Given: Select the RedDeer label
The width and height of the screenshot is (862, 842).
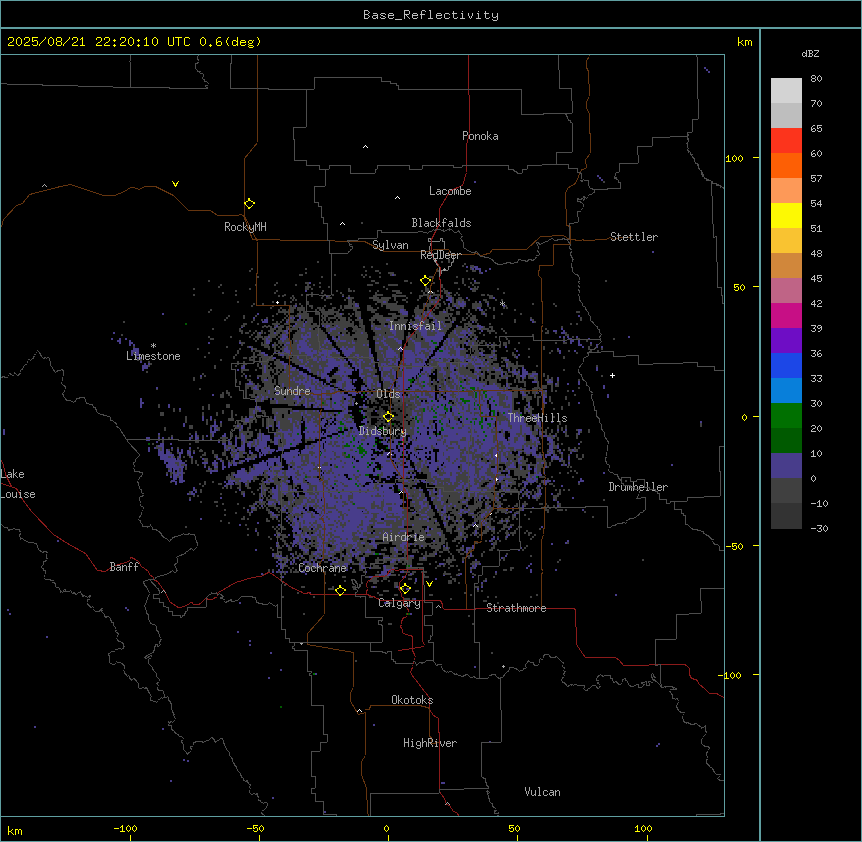Looking at the screenshot, I should (x=440, y=255).
